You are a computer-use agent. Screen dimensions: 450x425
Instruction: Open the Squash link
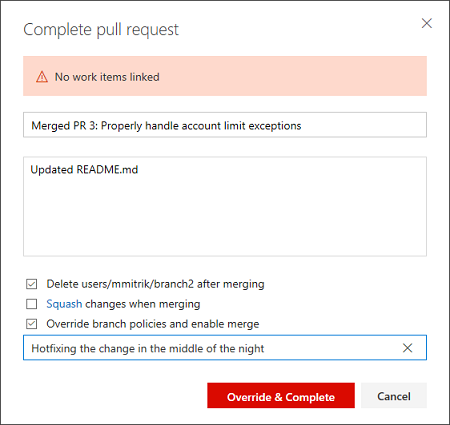tap(64, 304)
